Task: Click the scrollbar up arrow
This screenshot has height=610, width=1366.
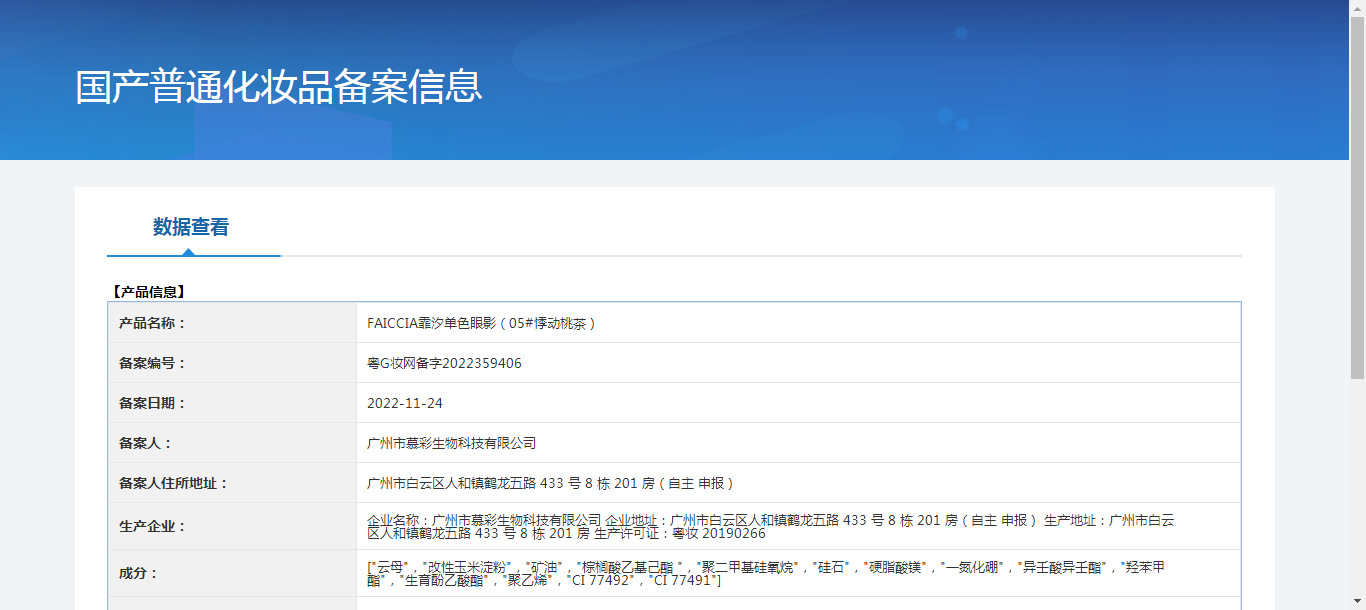Action: pos(1357,8)
